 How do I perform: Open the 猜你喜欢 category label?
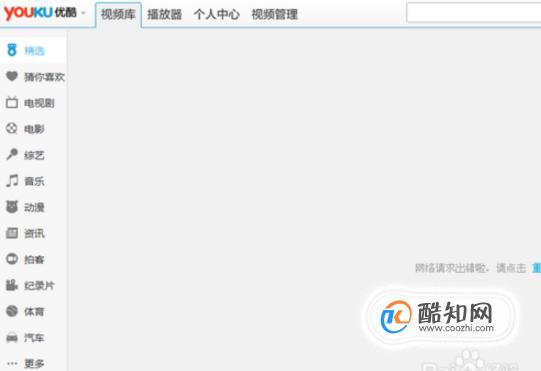44,77
